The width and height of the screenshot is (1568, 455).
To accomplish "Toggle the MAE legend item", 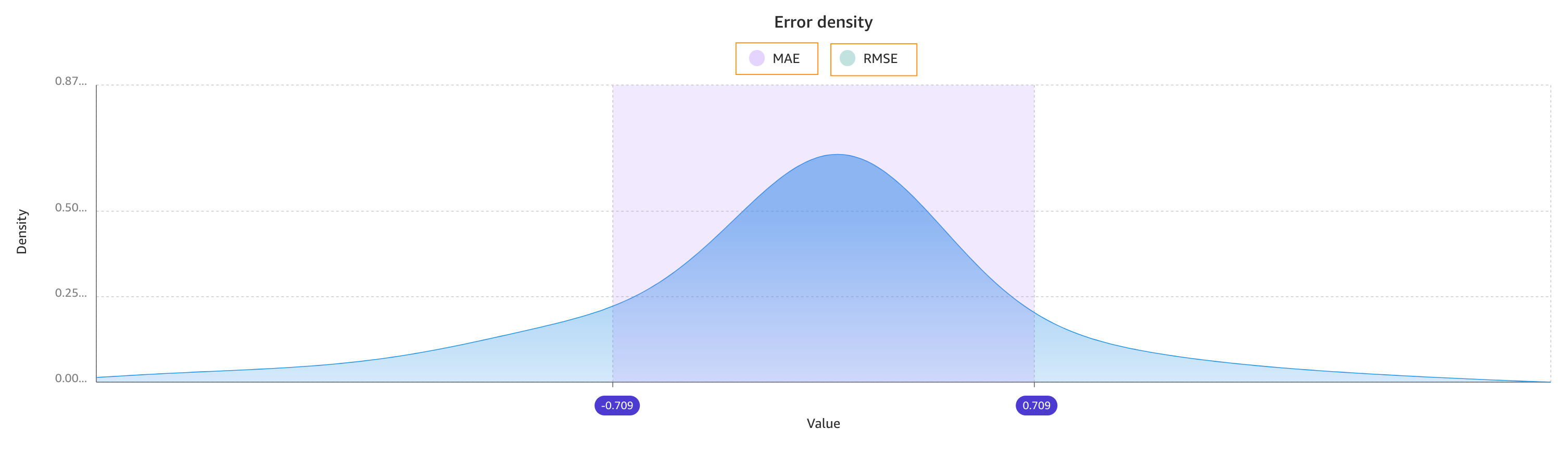I will coord(776,58).
